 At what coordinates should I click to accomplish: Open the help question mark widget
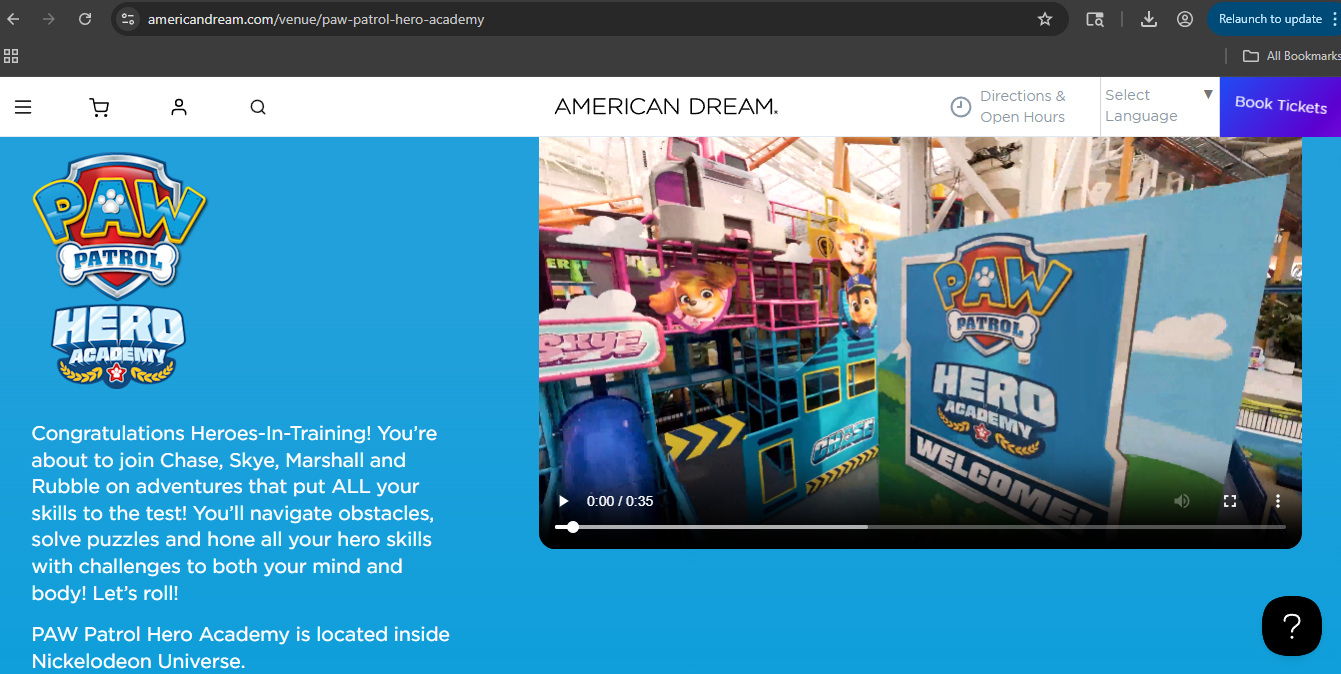(x=1291, y=626)
